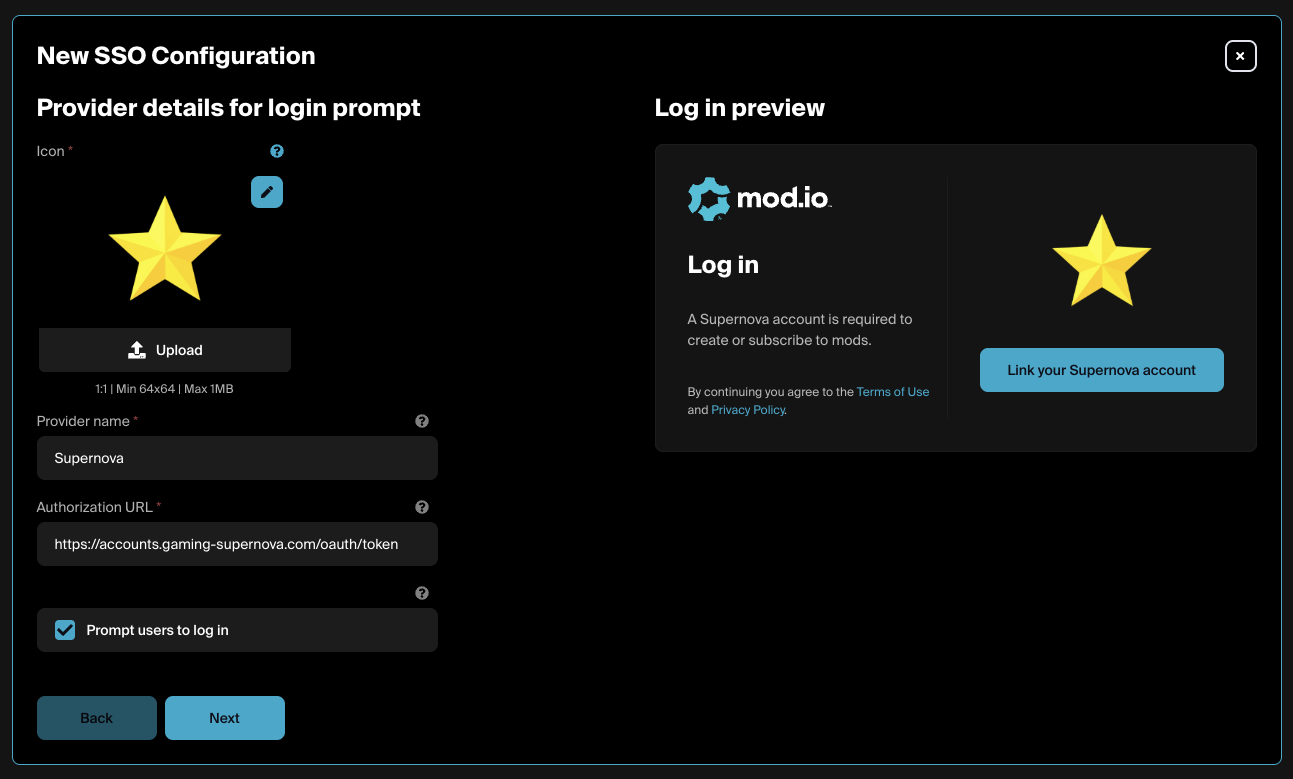Image resolution: width=1293 pixels, height=779 pixels.
Task: Click Link your Supernova account button
Action: tap(1102, 370)
